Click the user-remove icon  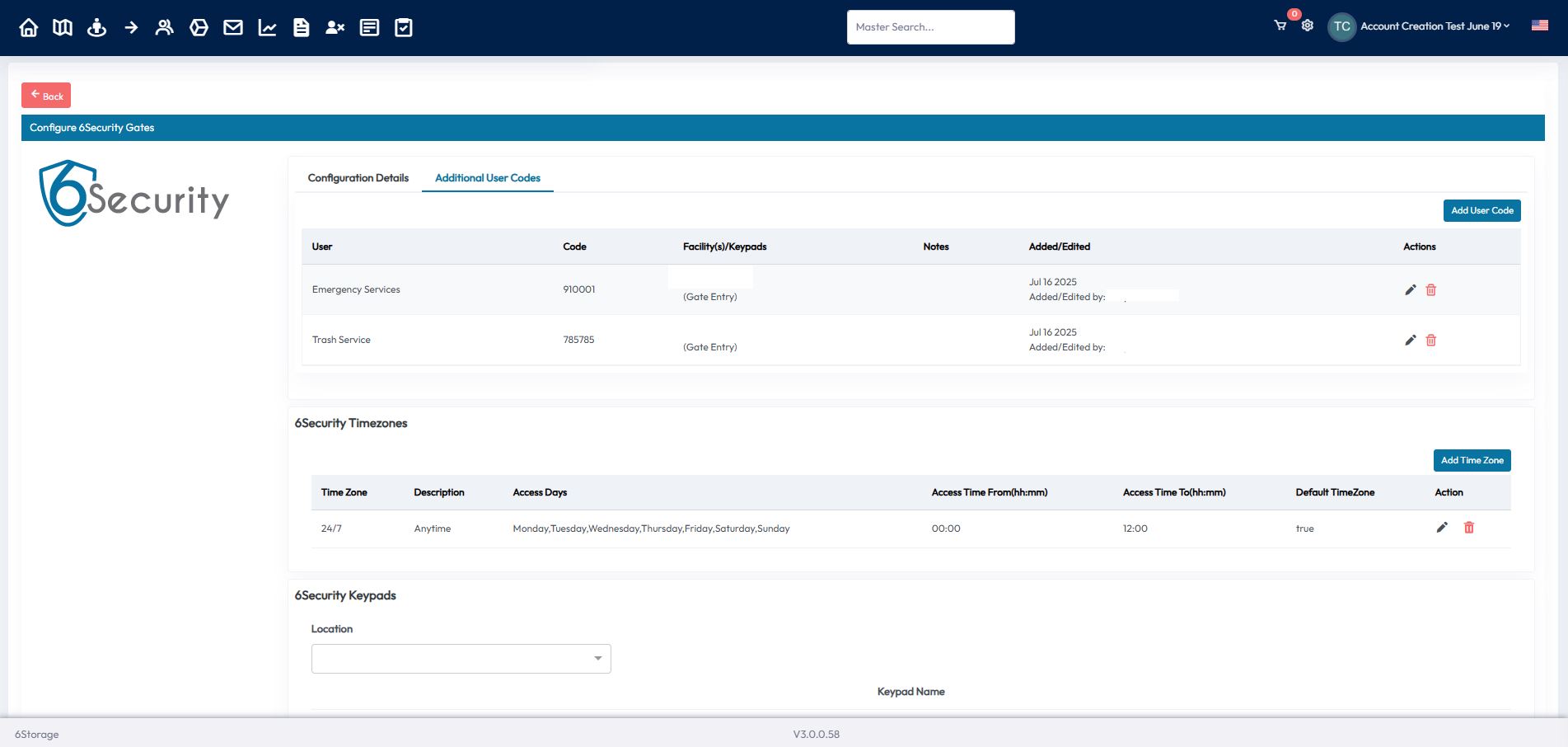[335, 27]
